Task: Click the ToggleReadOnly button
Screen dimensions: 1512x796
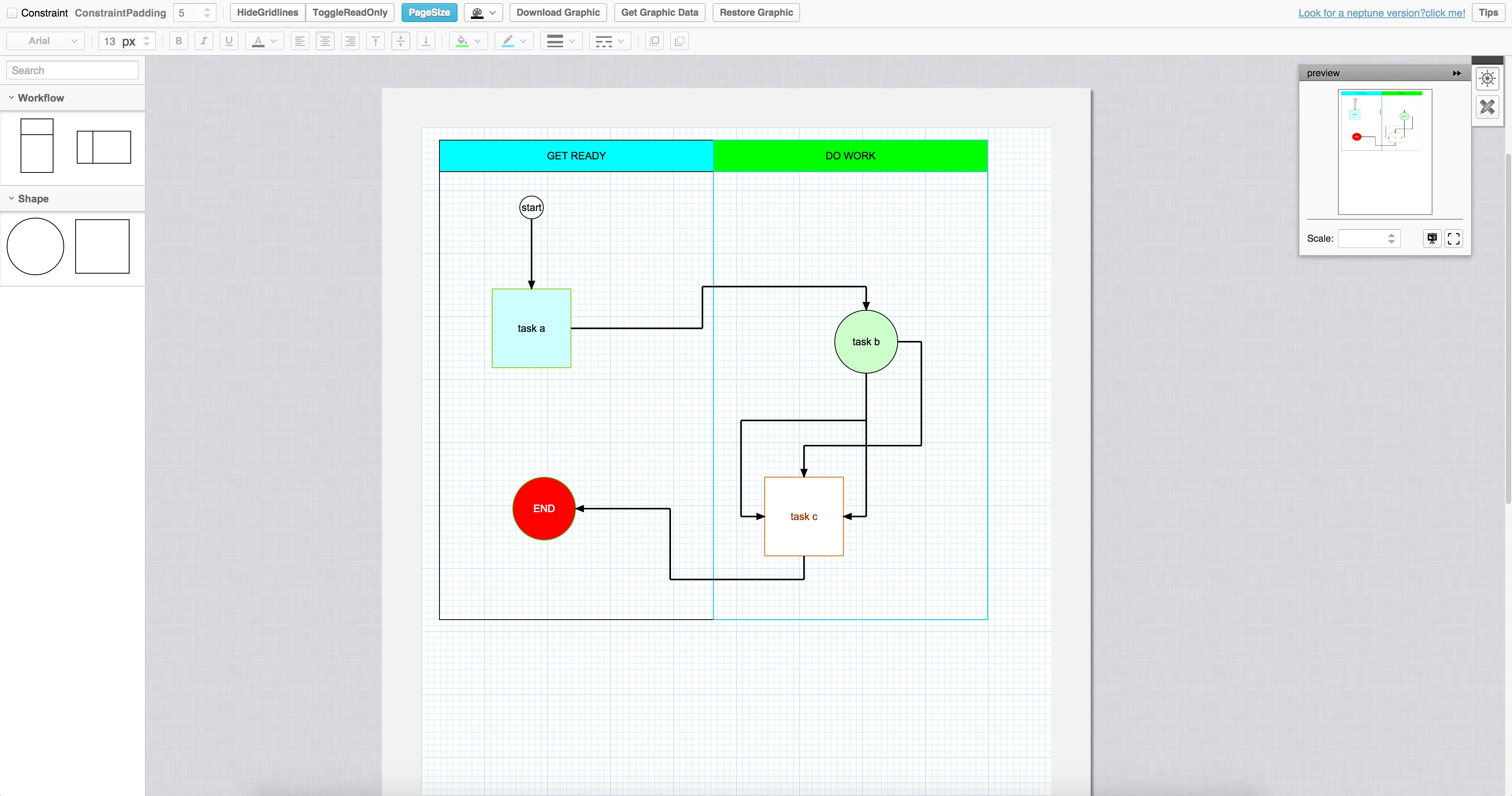Action: 350,12
